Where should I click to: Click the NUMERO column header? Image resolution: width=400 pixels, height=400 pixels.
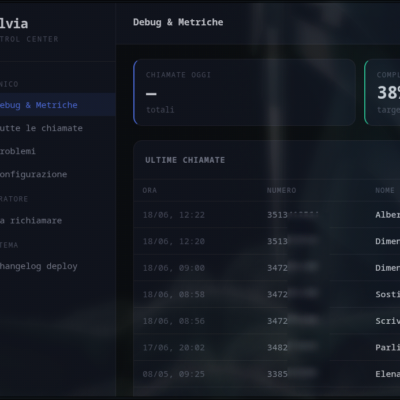click(281, 190)
